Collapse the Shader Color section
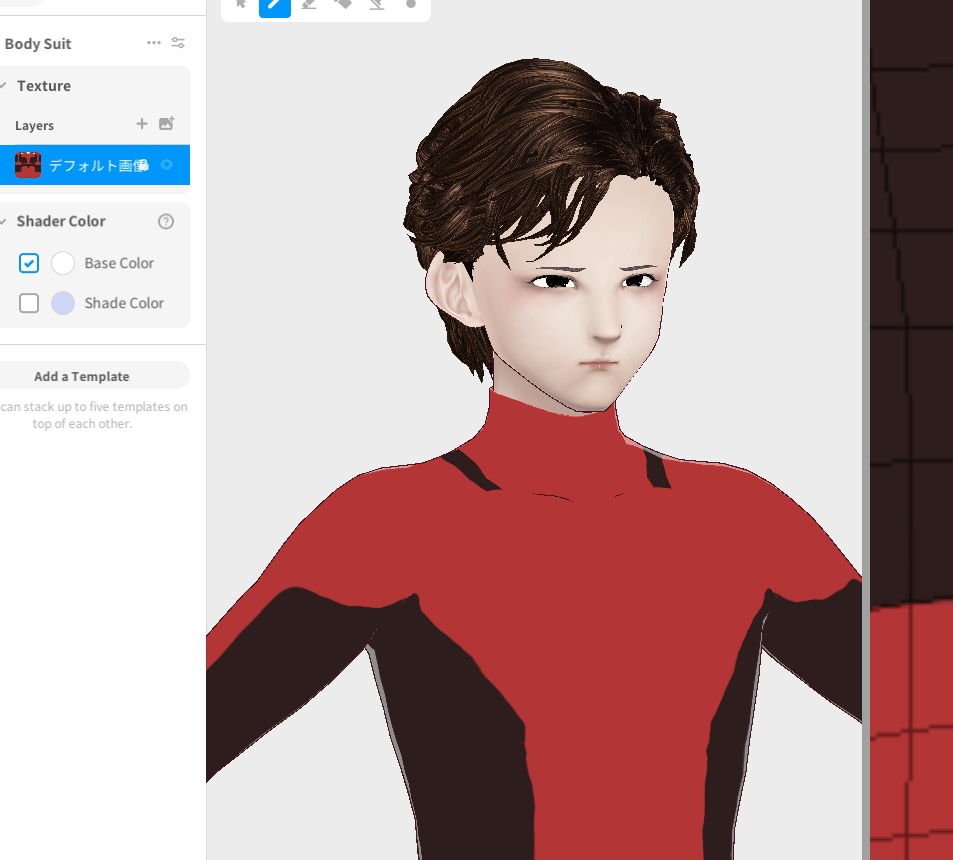Screen dimensions: 953x860 pos(4,221)
